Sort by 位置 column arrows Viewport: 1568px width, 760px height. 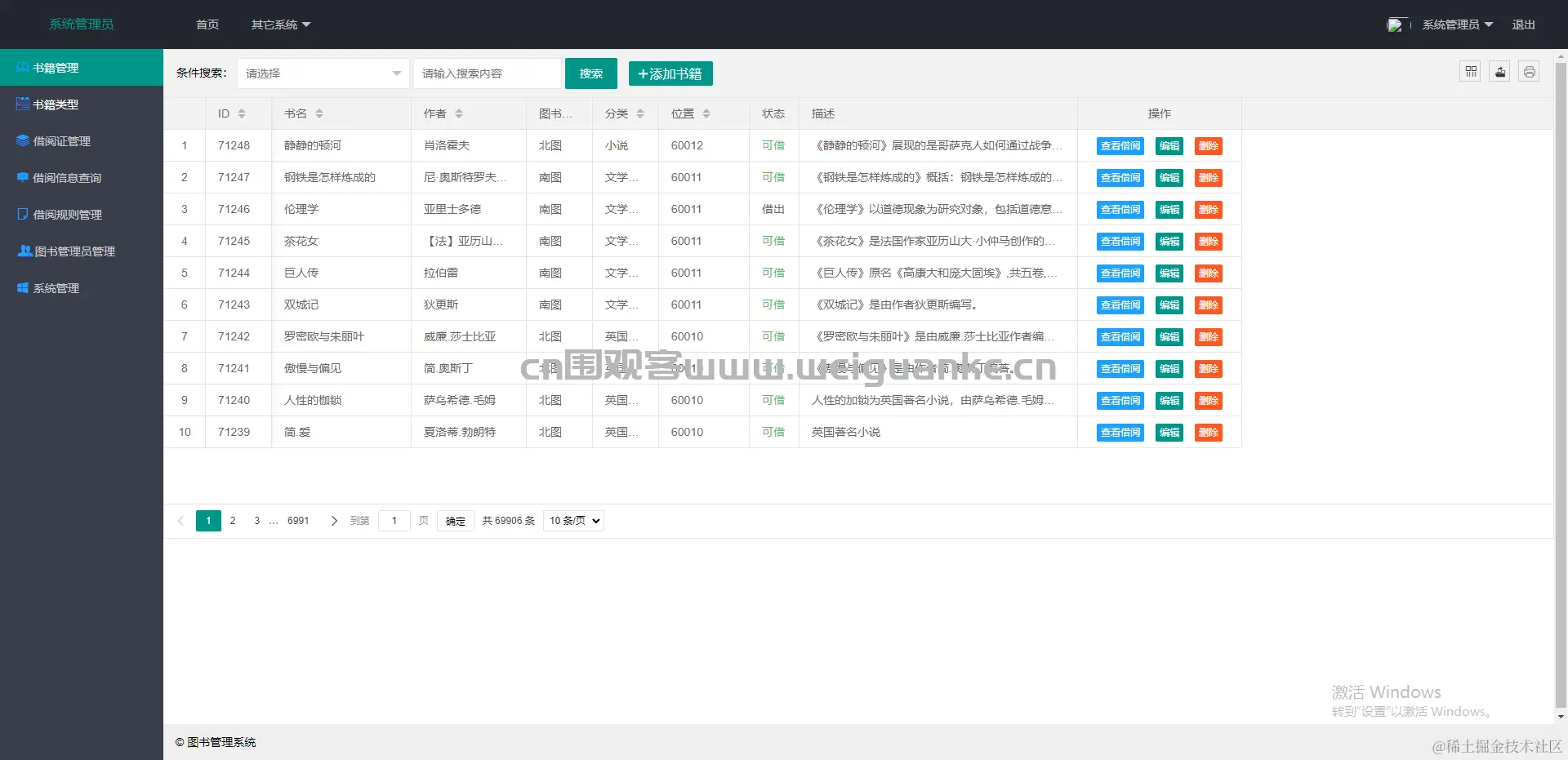[706, 113]
